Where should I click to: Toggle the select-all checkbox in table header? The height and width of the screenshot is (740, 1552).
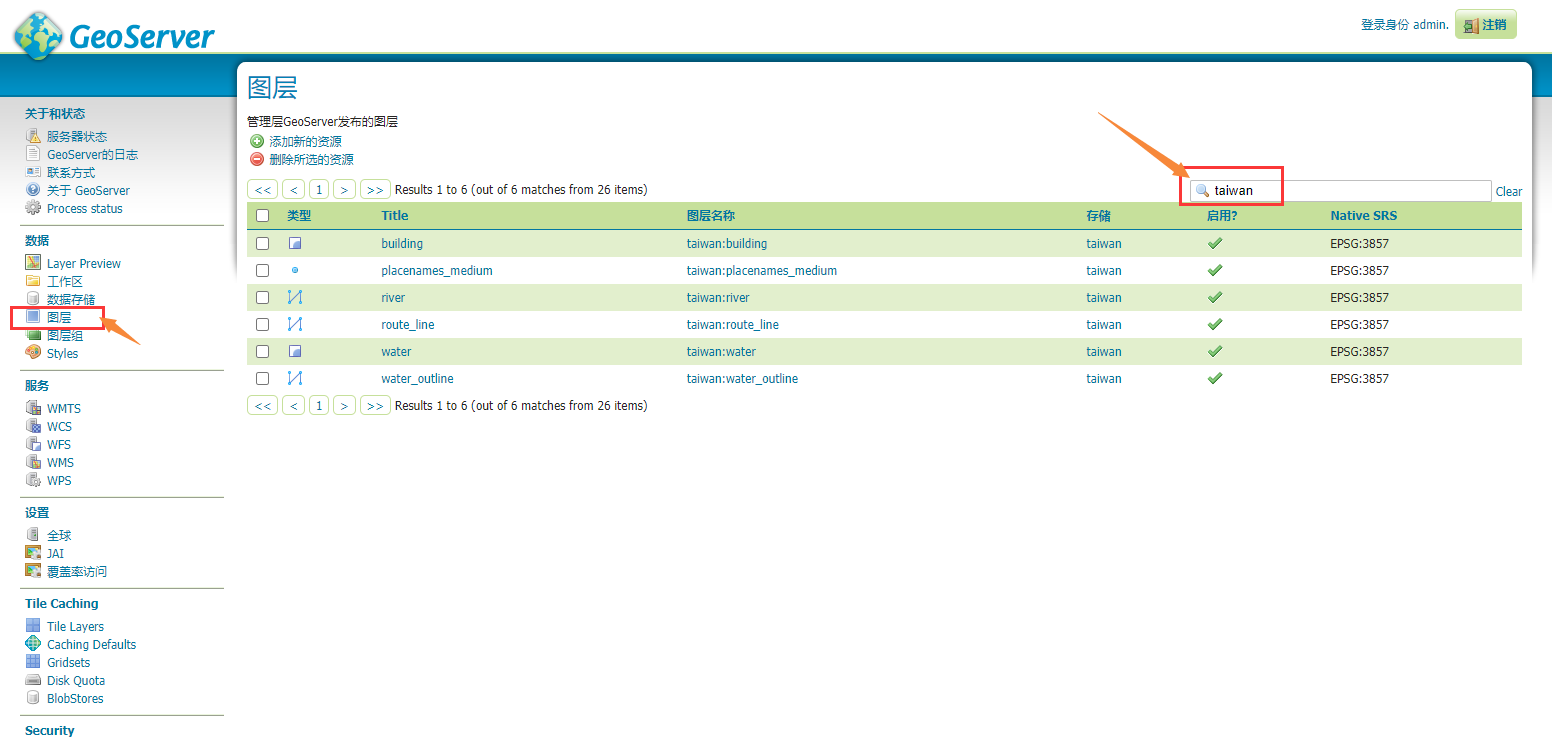[262, 215]
